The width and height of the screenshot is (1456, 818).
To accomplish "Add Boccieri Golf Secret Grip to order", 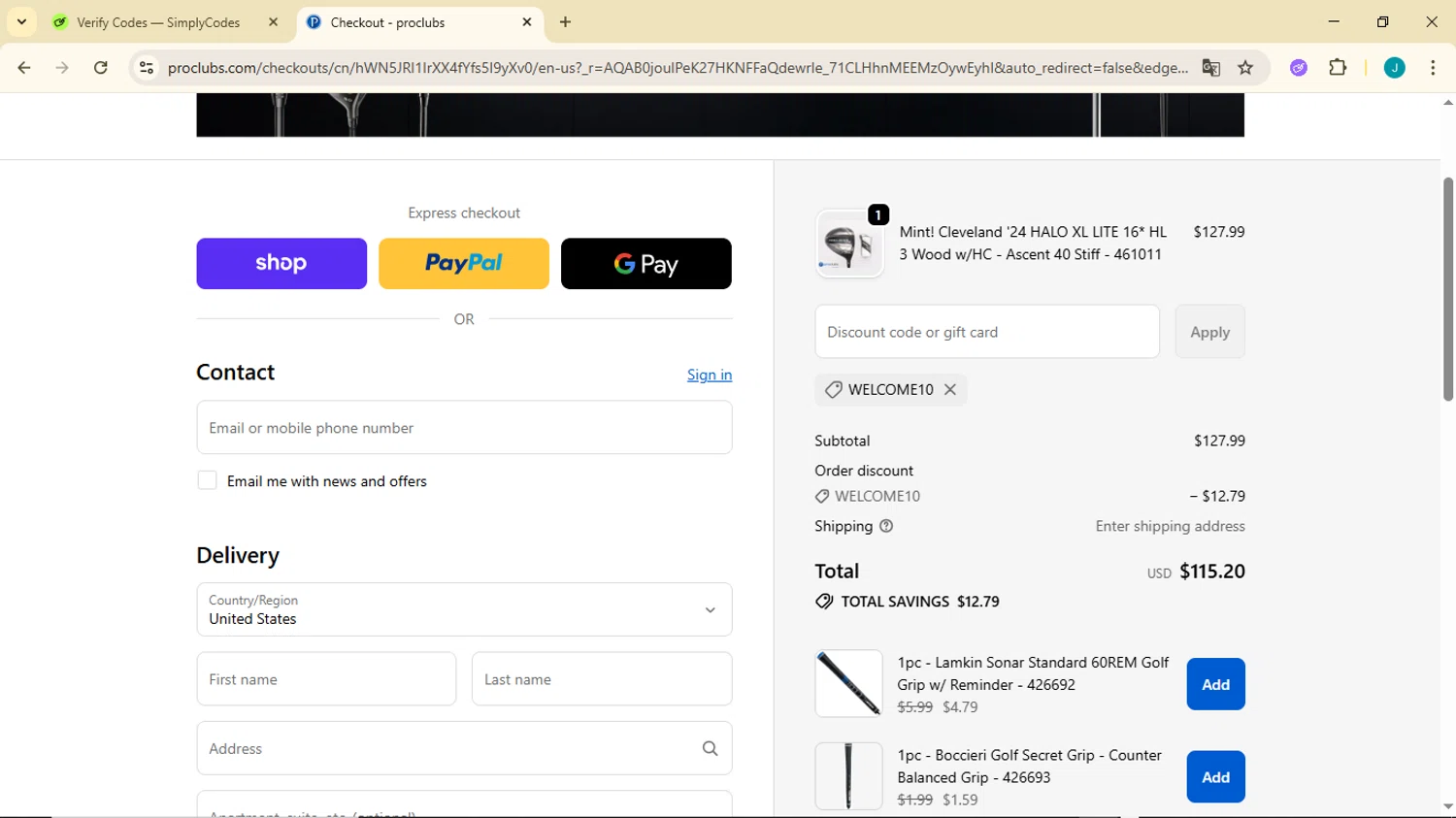I will pos(1215,777).
